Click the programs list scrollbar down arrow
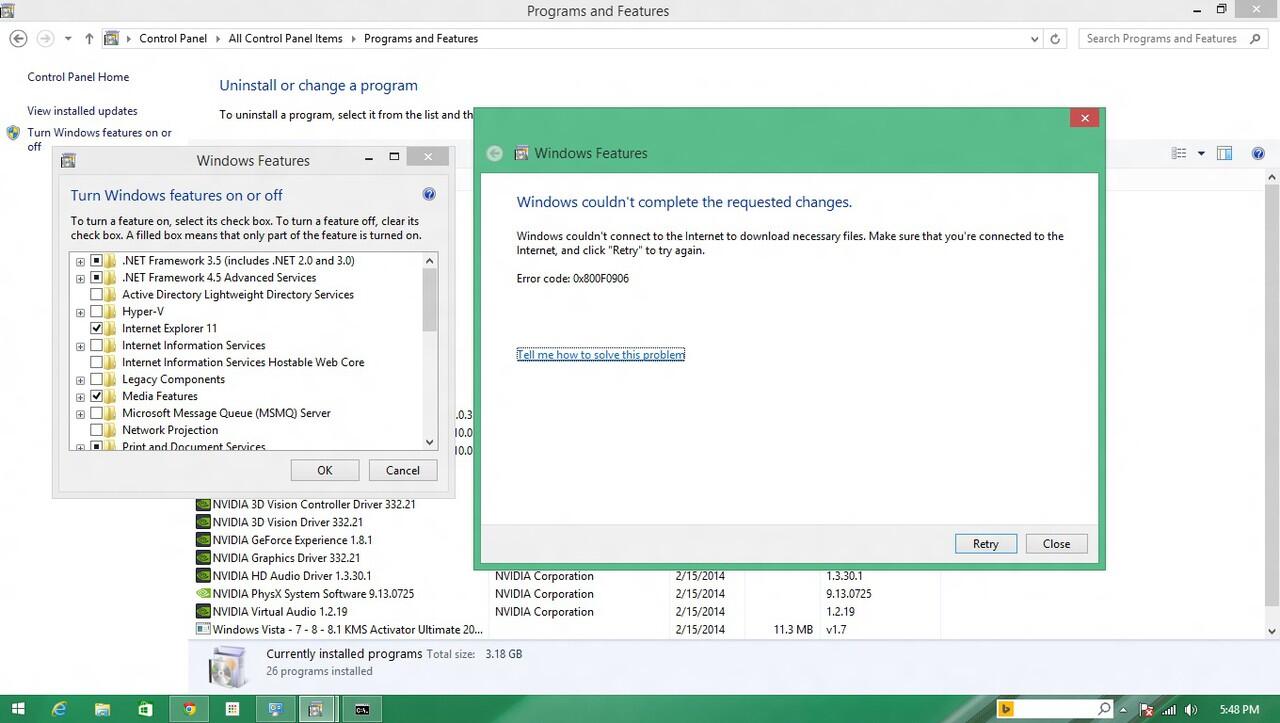Screen dimensions: 1280x723 [1272, 631]
